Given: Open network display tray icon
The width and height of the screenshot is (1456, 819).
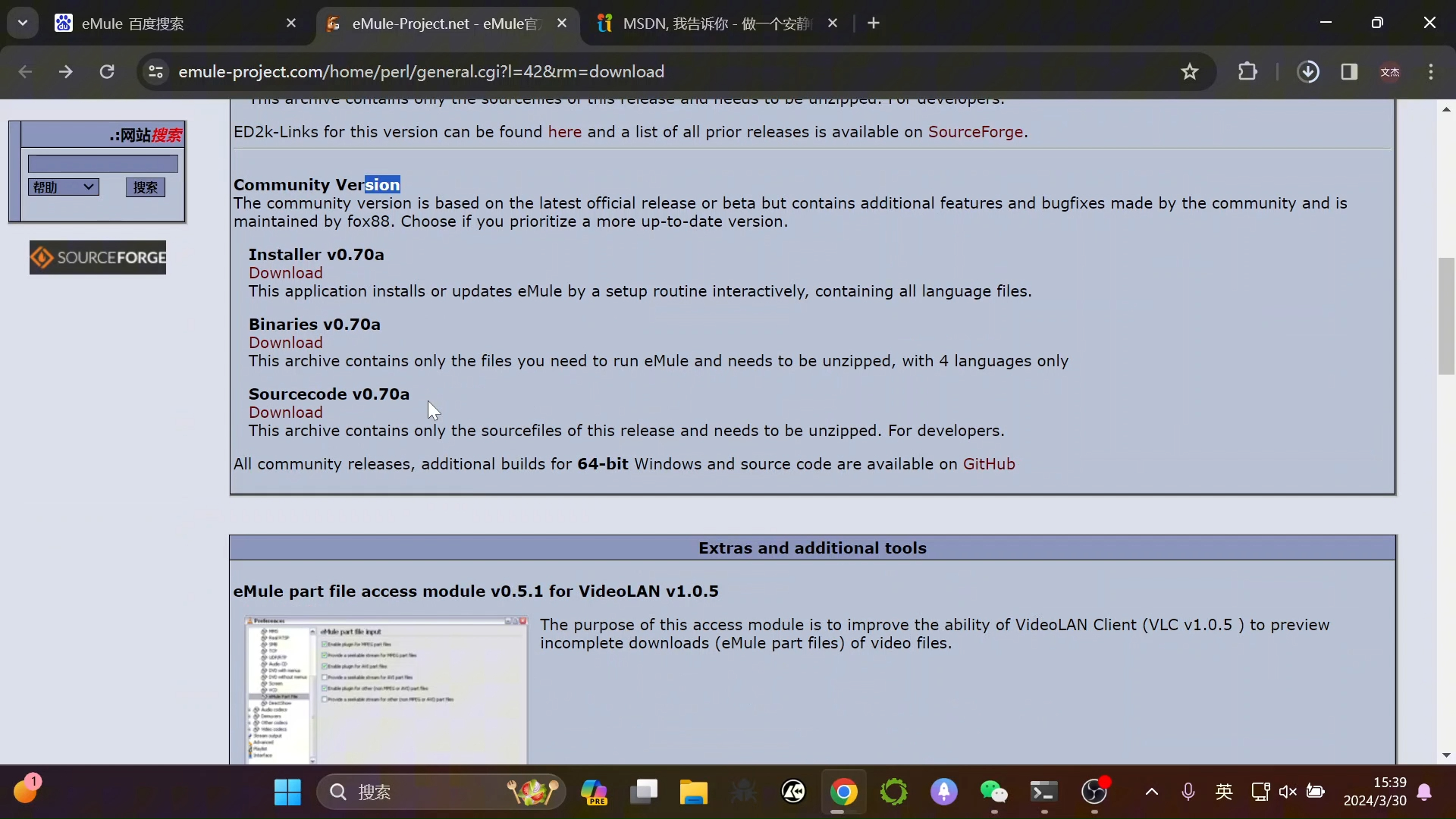Looking at the screenshot, I should pyautogui.click(x=1260, y=792).
